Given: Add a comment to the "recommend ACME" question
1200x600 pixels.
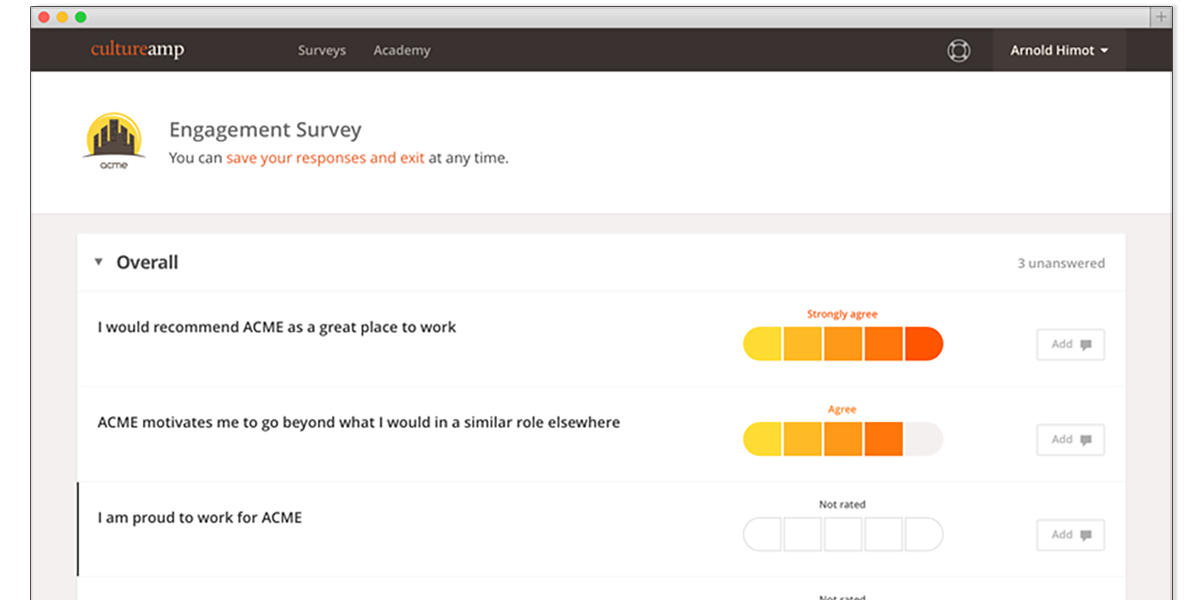Looking at the screenshot, I should 1070,344.
